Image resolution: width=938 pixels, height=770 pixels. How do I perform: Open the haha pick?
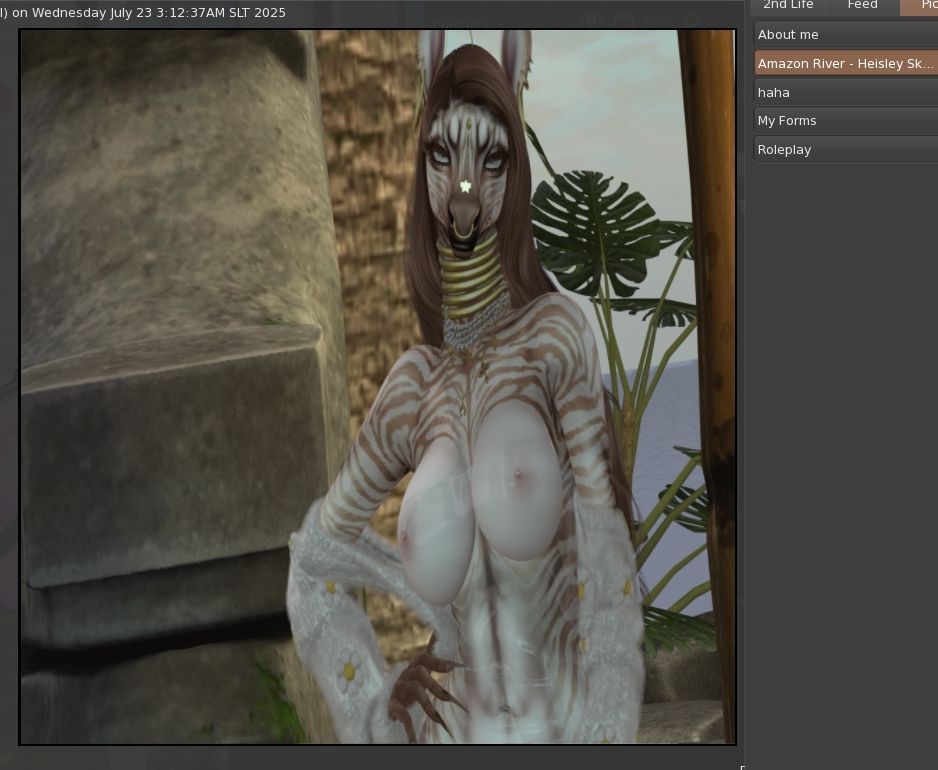(x=846, y=93)
